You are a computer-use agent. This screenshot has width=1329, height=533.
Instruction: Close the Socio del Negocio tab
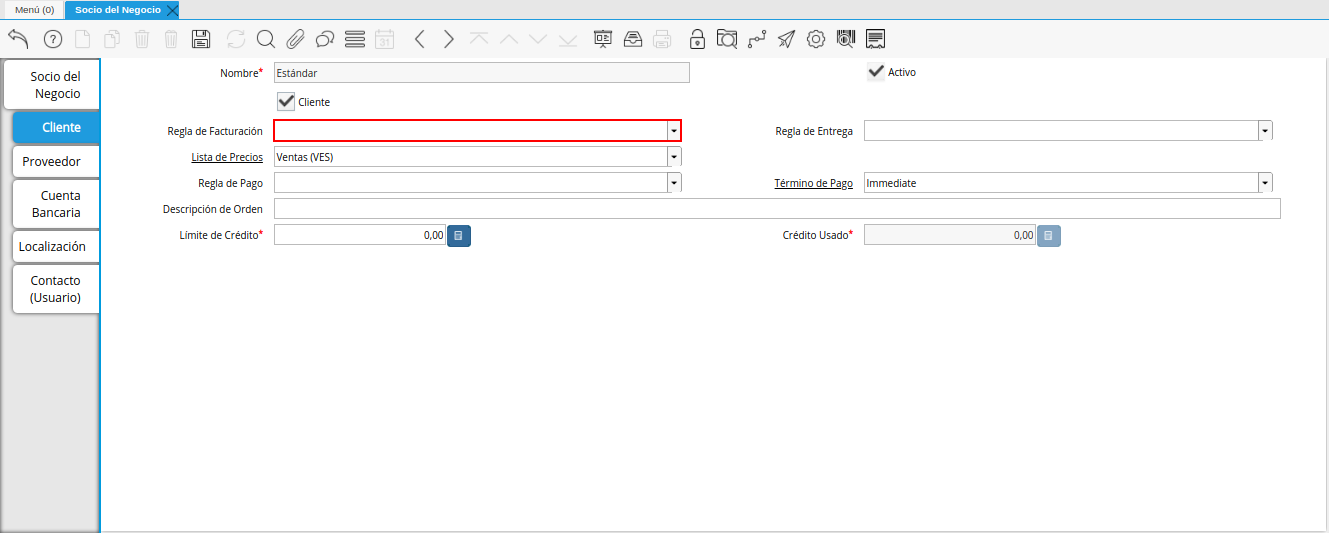172,10
